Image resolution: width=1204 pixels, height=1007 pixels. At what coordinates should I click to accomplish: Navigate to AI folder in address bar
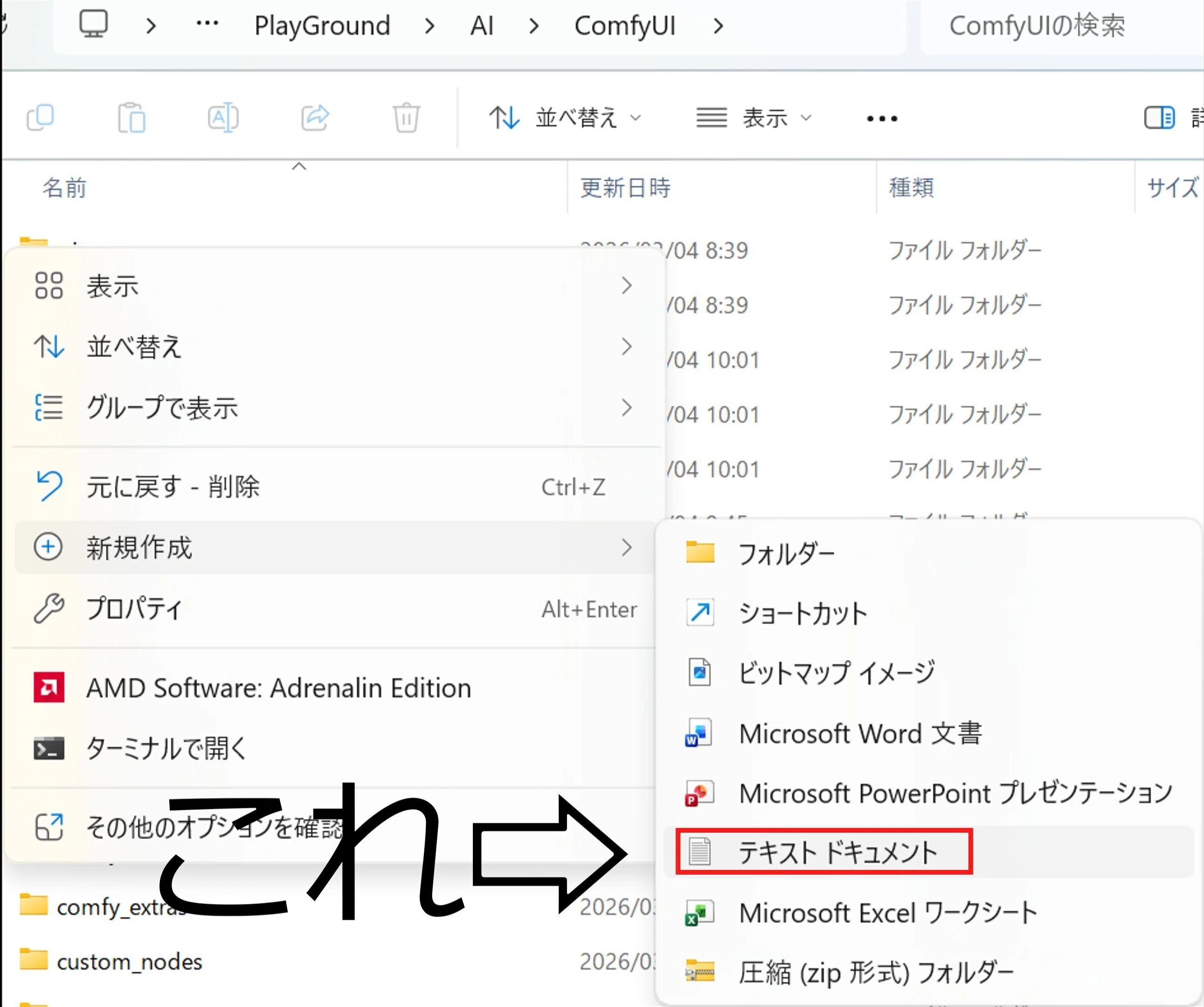pos(482,26)
